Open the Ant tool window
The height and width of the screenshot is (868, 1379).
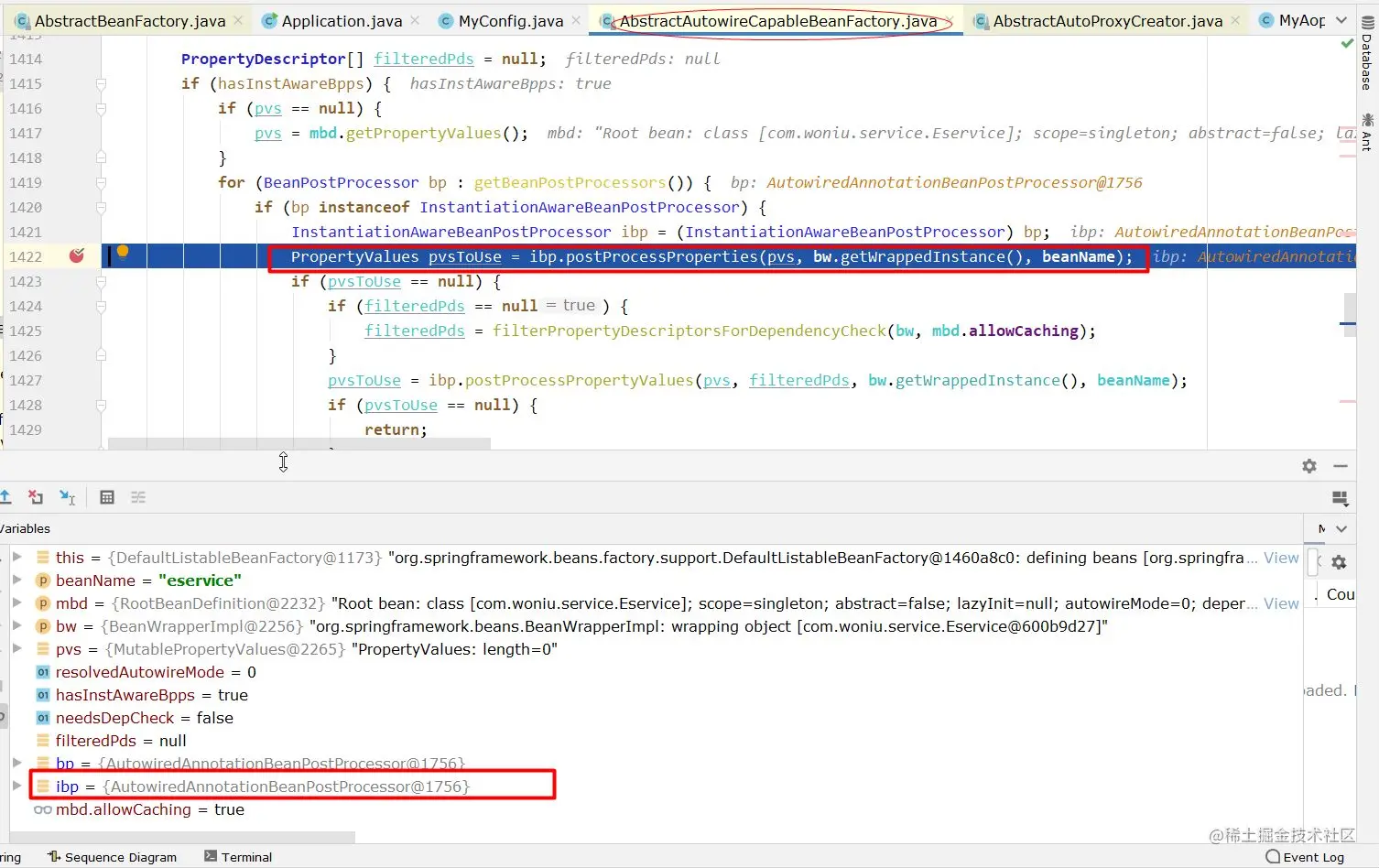tap(1367, 132)
